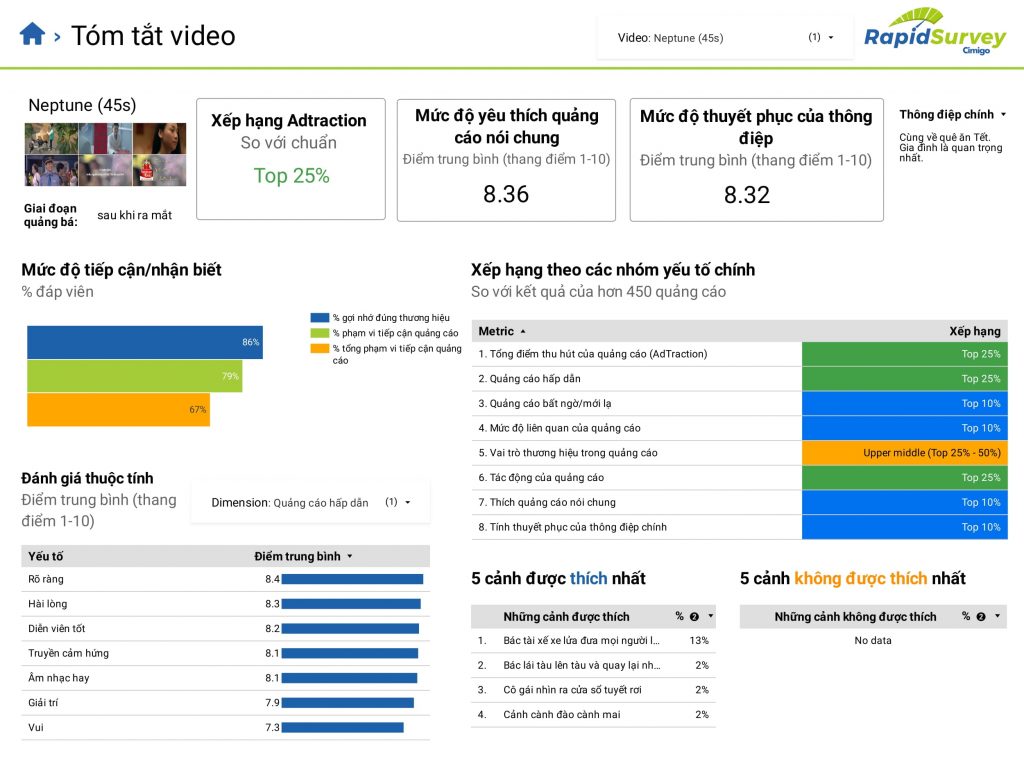Screen dimensions: 1024x768
Task: Select the green legend swatch for ad reach
Action: [x=319, y=333]
